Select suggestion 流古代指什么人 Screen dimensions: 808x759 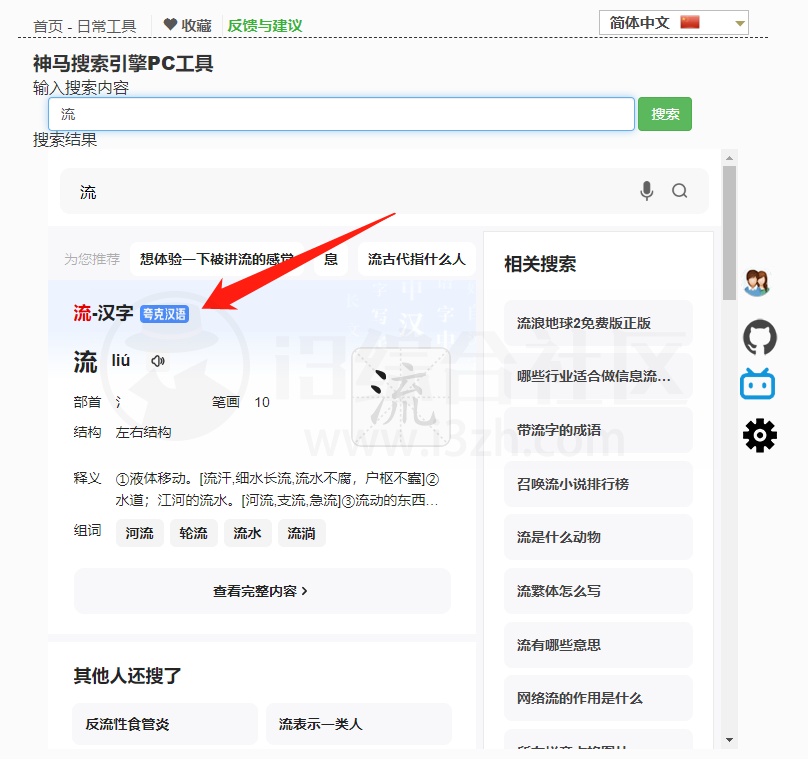click(x=416, y=259)
